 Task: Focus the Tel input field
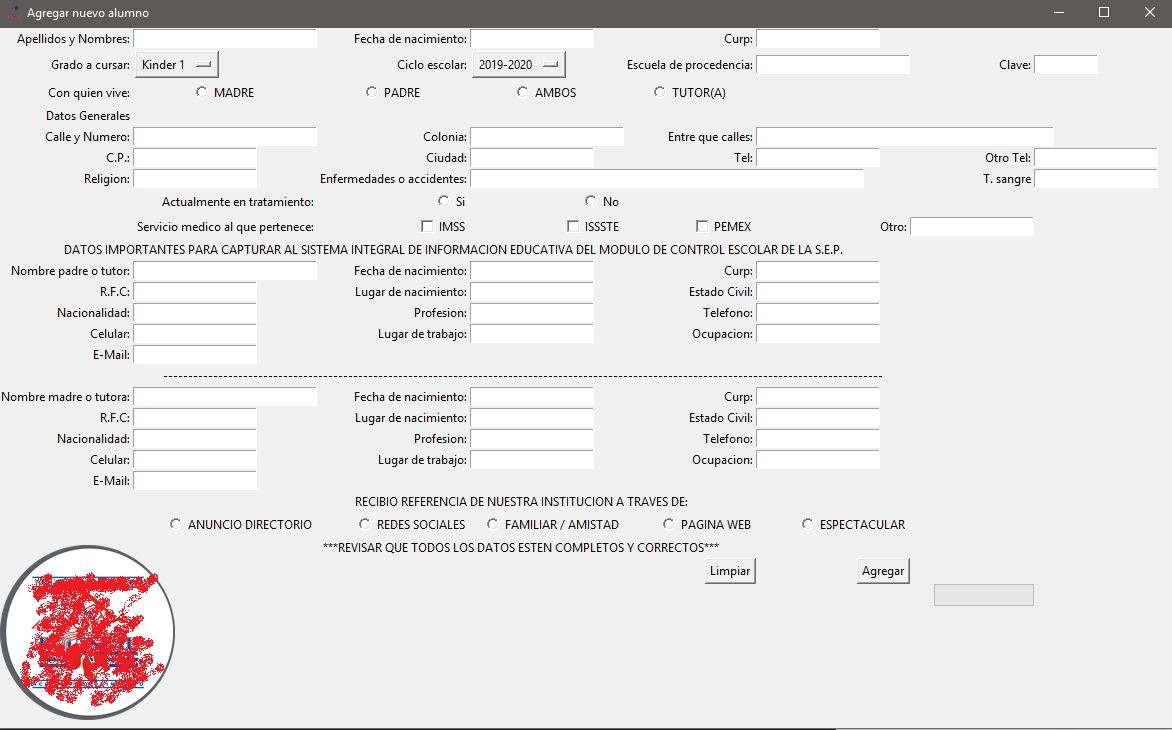[x=818, y=158]
